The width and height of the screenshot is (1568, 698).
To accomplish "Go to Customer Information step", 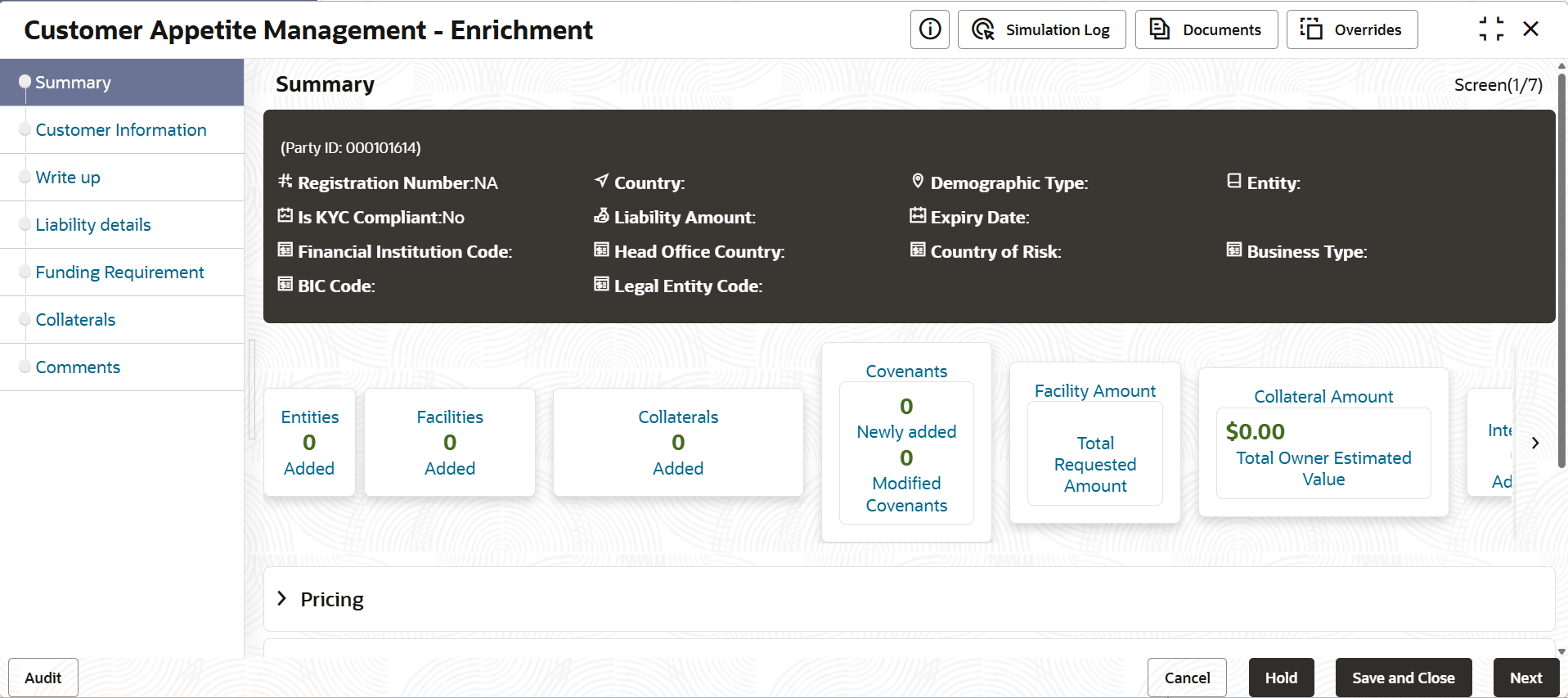I will tap(122, 130).
